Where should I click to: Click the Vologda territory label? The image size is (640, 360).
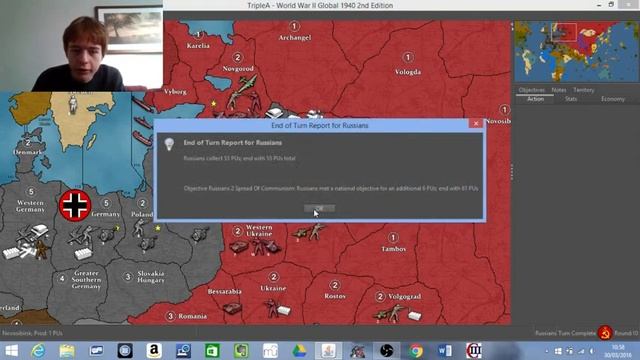[408, 72]
